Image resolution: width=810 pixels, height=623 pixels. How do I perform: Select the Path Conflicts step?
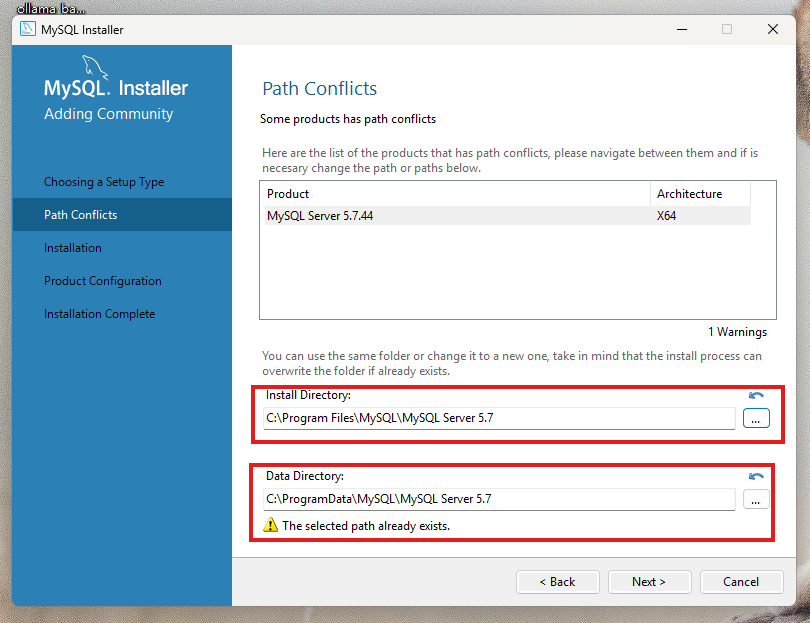(122, 214)
